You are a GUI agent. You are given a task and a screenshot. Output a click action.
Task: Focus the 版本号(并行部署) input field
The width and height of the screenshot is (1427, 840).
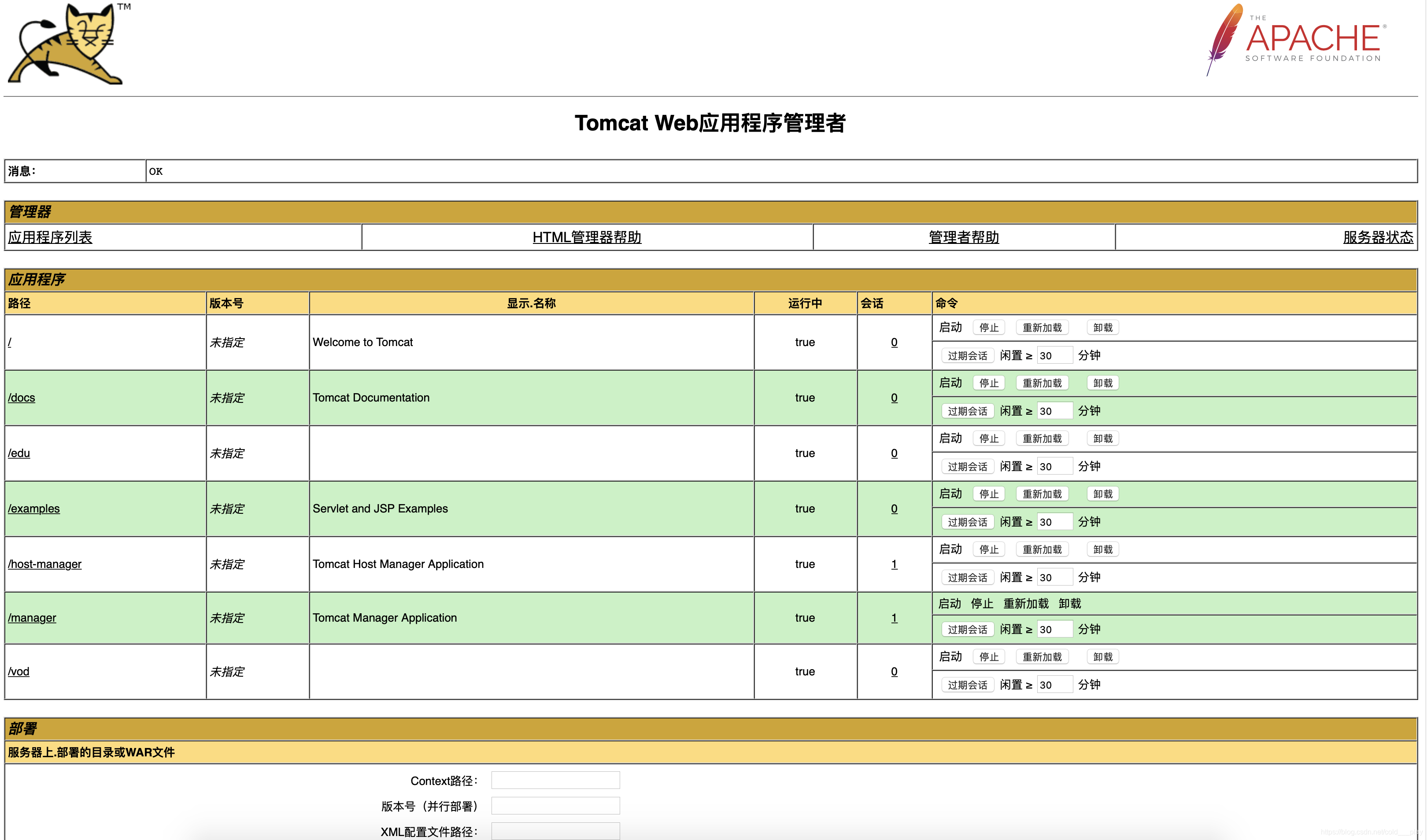(555, 806)
